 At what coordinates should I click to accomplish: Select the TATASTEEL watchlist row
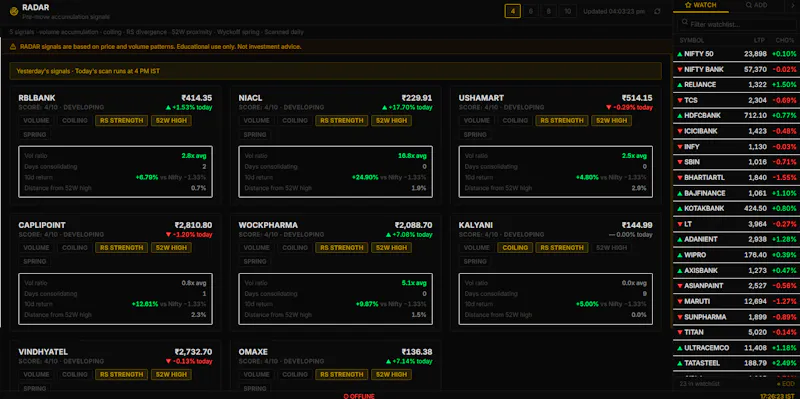pyautogui.click(x=737, y=363)
